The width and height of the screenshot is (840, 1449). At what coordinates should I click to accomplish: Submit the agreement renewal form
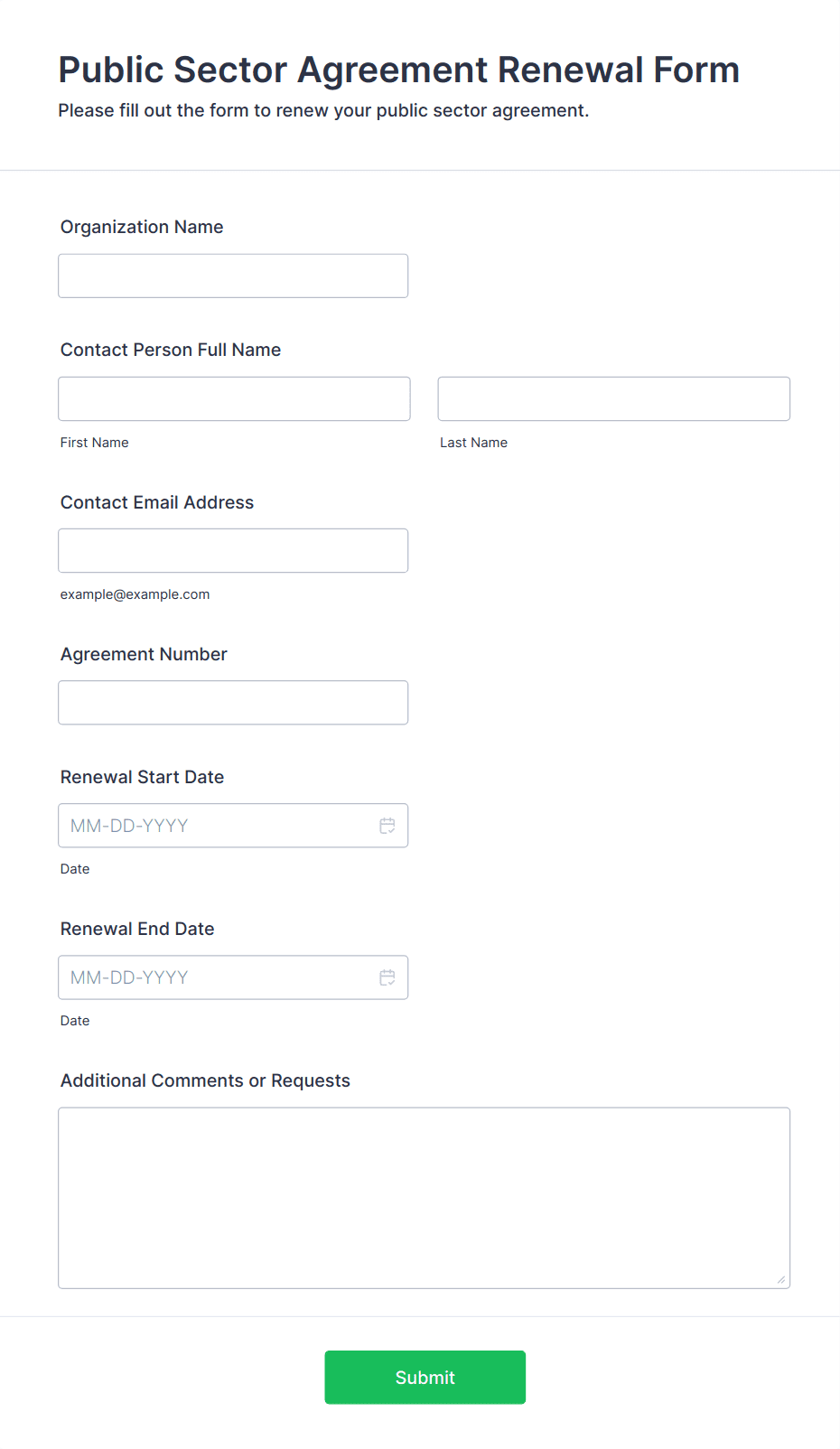[x=425, y=1377]
